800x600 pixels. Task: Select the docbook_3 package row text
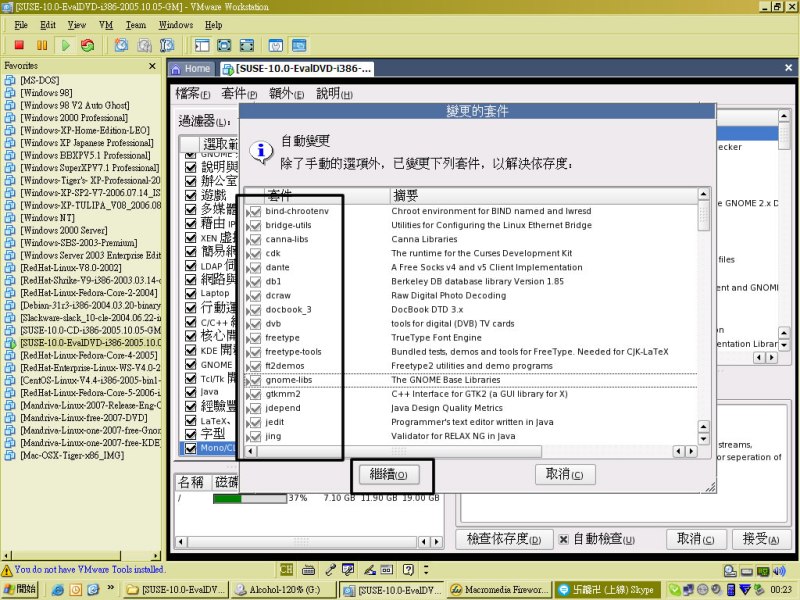pyautogui.click(x=288, y=310)
